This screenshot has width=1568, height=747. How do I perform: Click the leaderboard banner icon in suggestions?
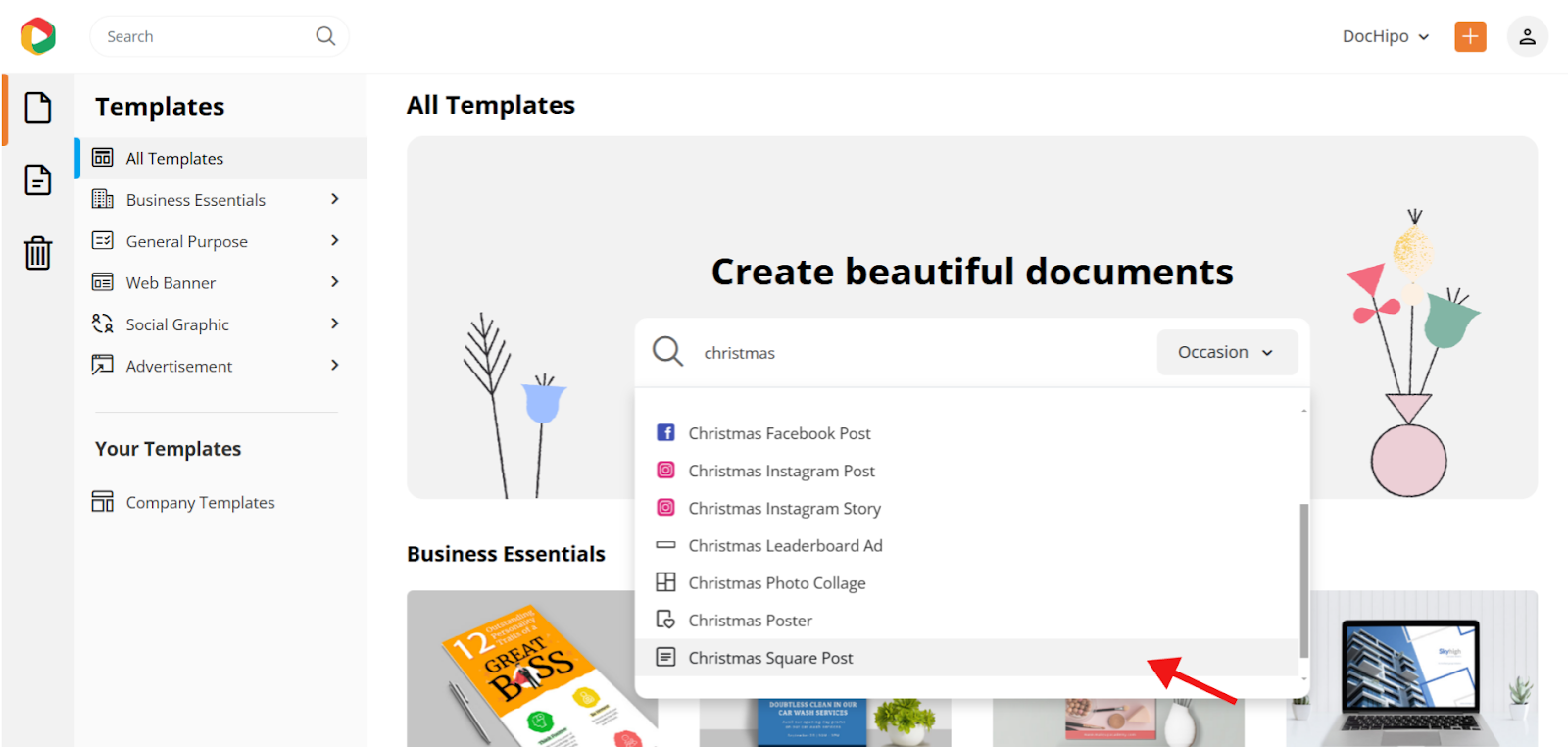pos(665,544)
